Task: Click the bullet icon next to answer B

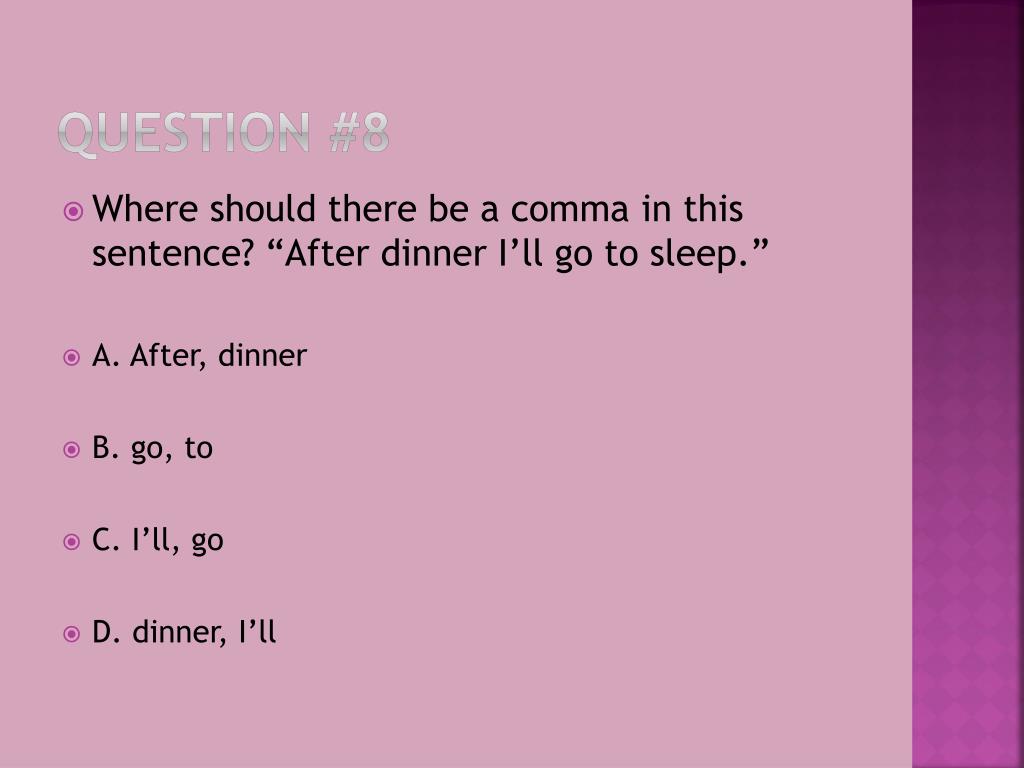Action: pyautogui.click(x=71, y=450)
